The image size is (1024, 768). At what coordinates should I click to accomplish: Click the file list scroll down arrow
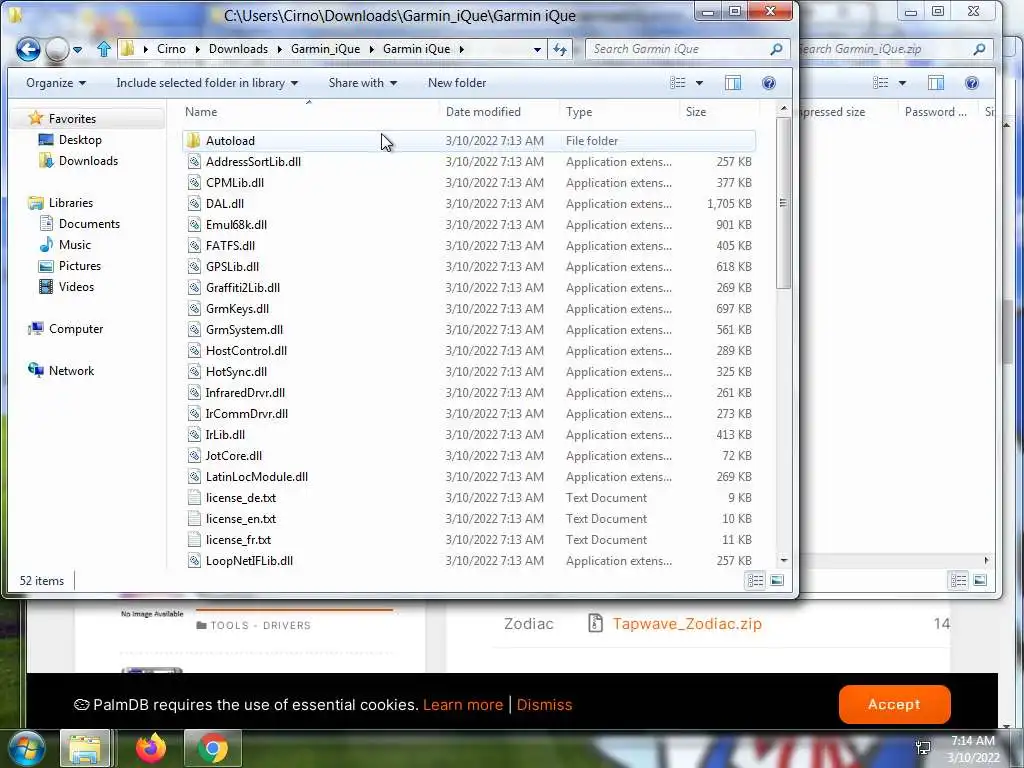[784, 560]
